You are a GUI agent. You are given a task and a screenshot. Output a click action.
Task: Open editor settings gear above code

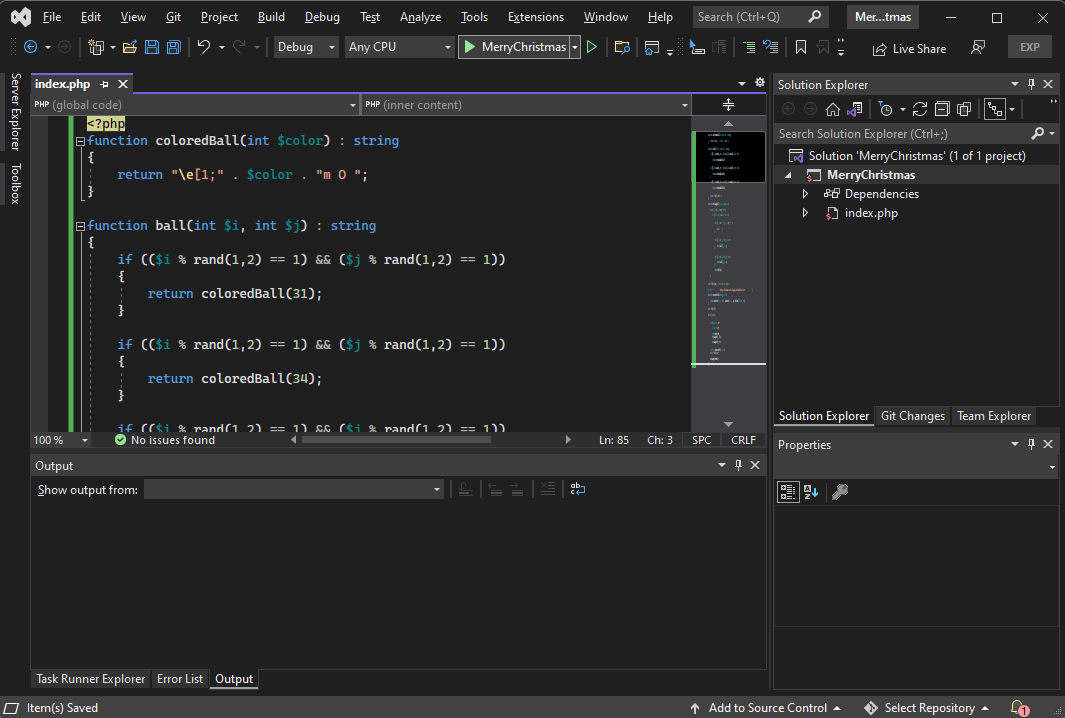(x=760, y=83)
